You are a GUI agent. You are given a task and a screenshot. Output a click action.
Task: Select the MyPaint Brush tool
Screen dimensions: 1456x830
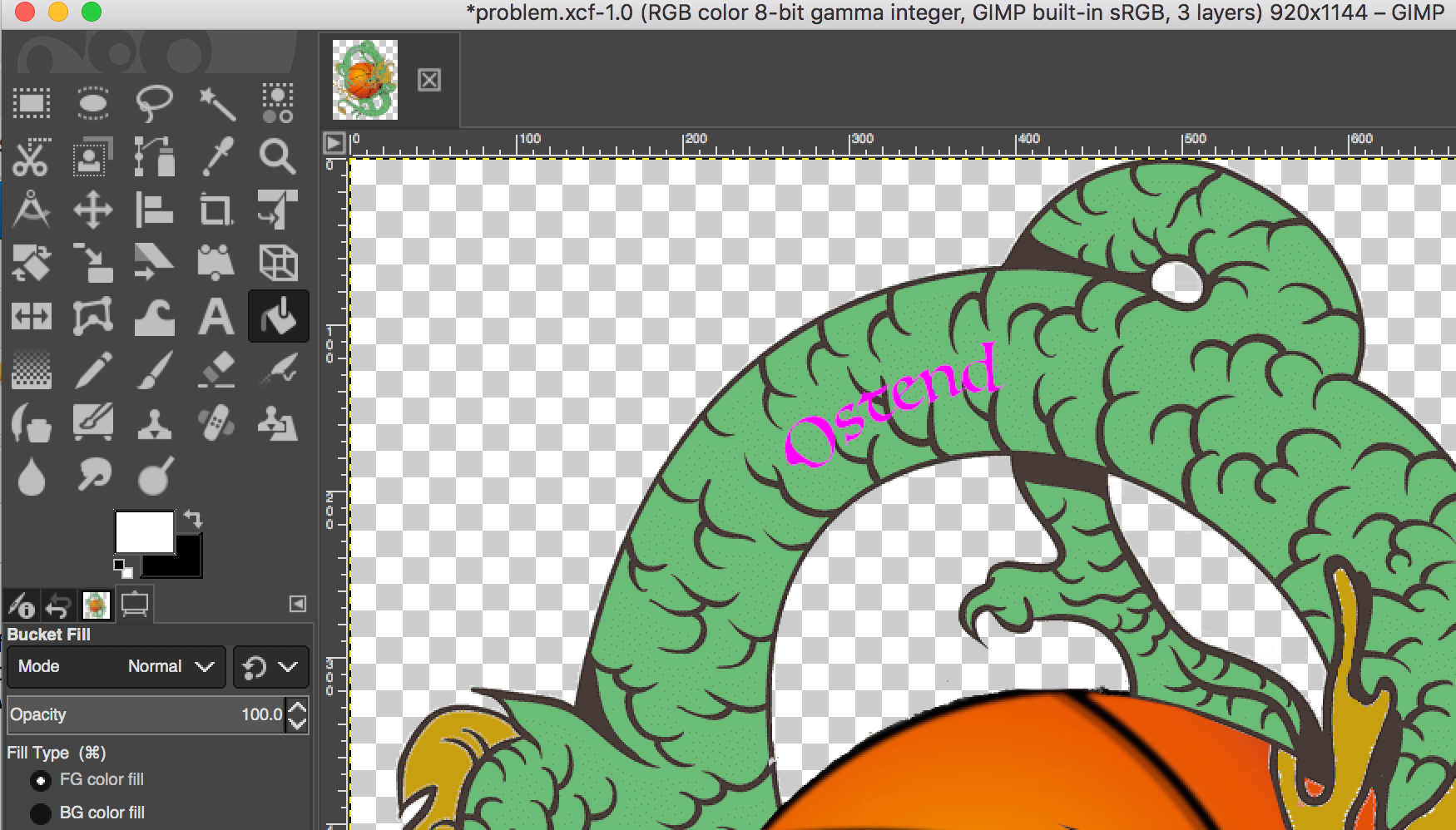(x=93, y=422)
